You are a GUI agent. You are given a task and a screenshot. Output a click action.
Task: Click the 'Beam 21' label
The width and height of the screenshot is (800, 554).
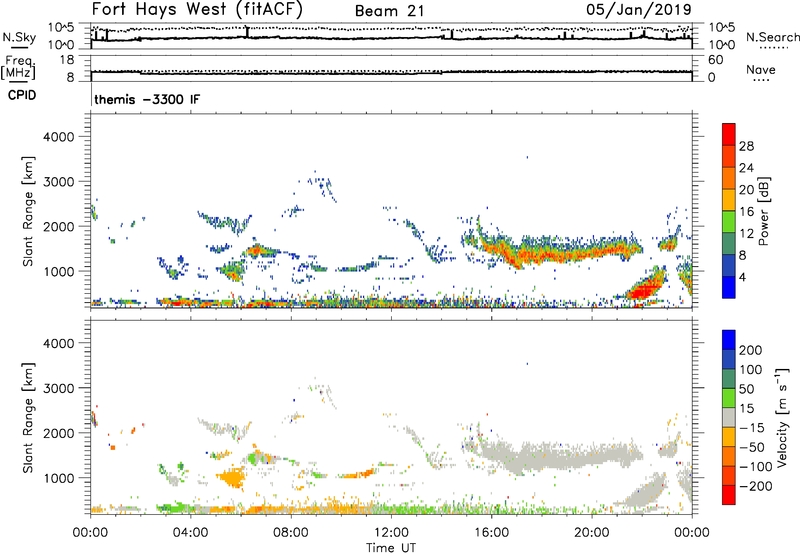coord(389,11)
